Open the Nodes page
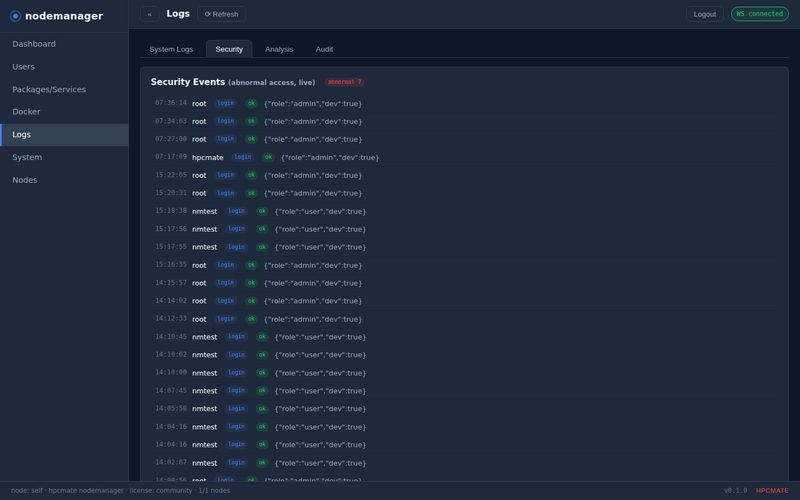800x500 pixels. (64, 180)
